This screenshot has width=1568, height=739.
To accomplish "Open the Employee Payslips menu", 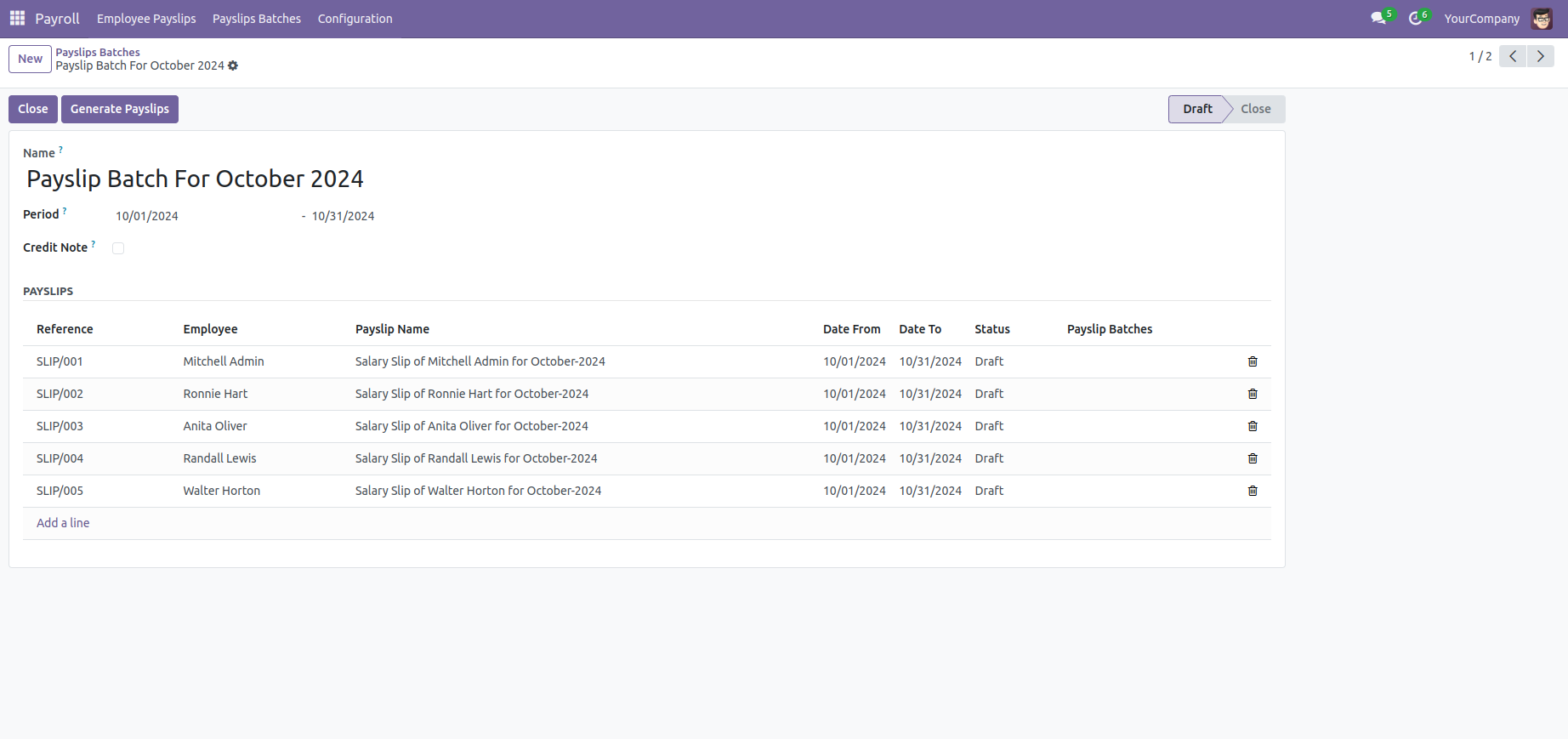I will coord(146,19).
